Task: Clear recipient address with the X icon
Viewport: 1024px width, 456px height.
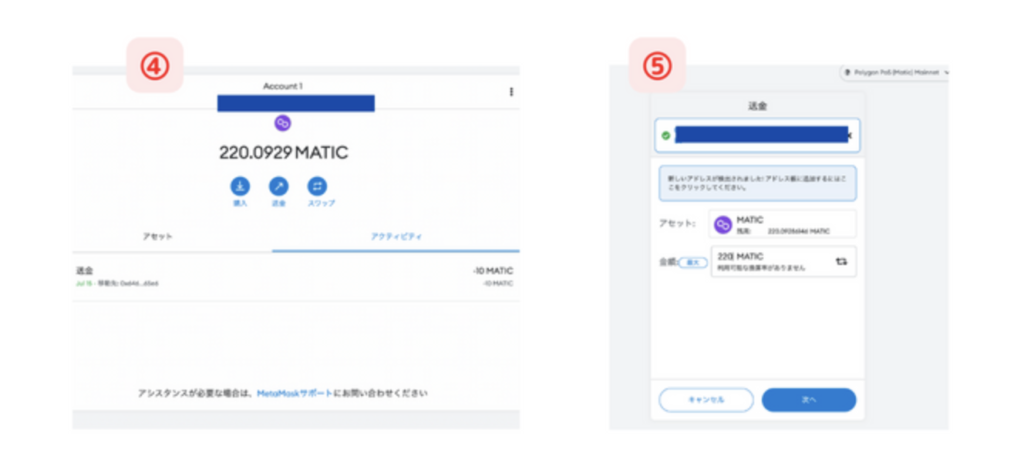Action: (849, 134)
